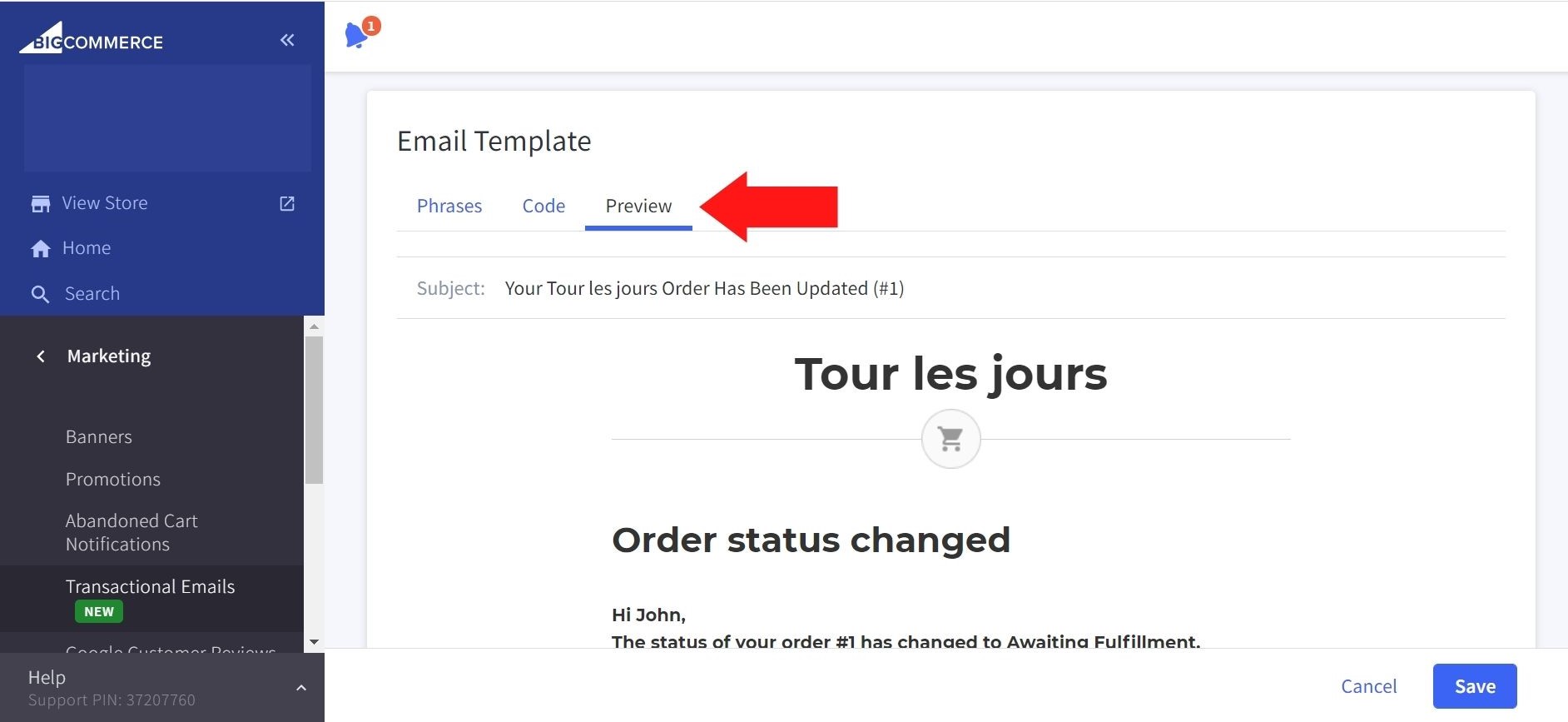The image size is (1568, 722).
Task: Click the View Store storefront icon
Action: [40, 204]
